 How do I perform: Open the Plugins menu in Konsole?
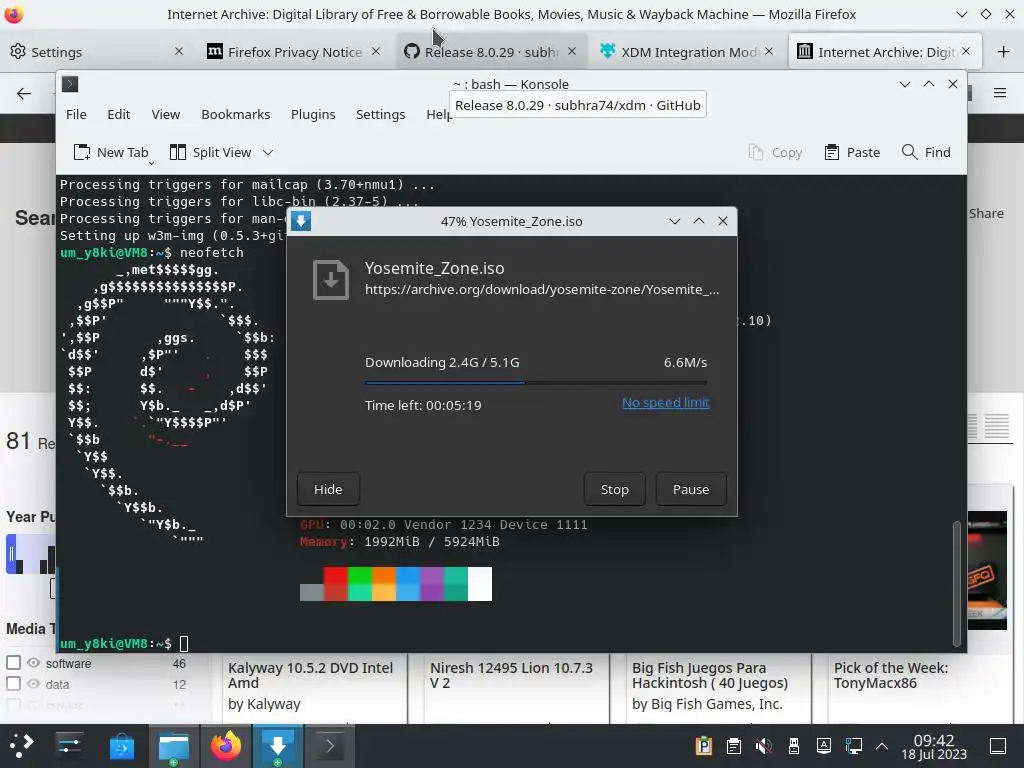313,114
